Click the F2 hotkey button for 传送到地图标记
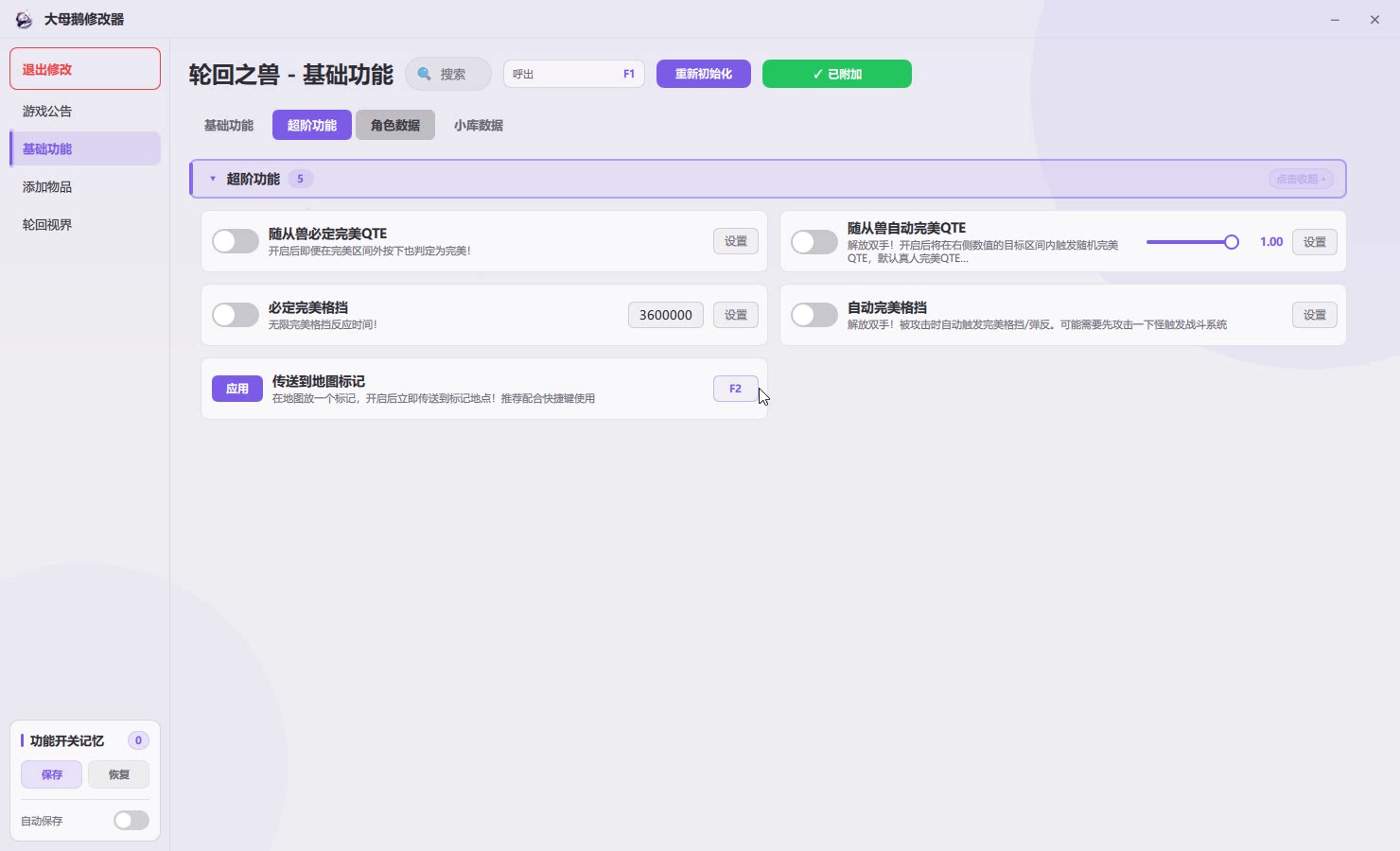This screenshot has width=1400, height=851. click(736, 389)
